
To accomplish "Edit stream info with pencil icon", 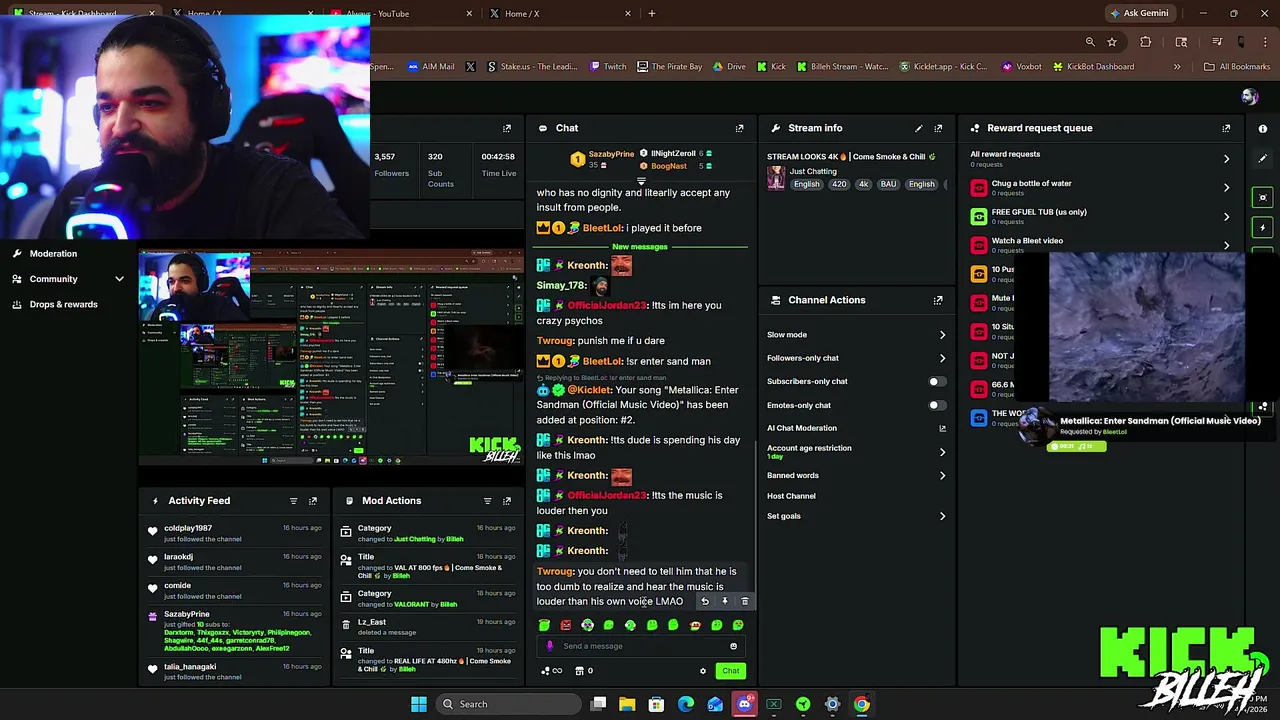I will pyautogui.click(x=918, y=128).
